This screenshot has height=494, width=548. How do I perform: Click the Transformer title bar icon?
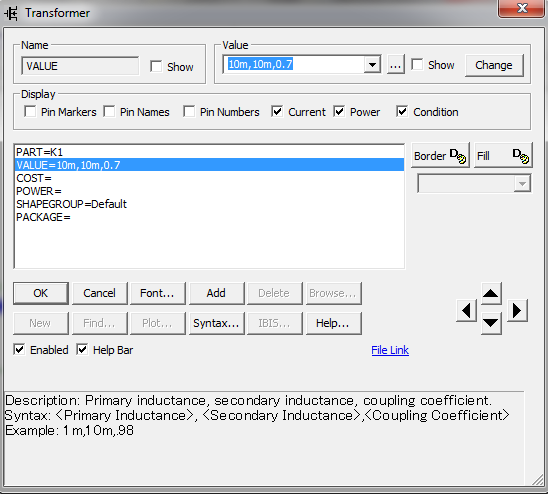pos(11,13)
